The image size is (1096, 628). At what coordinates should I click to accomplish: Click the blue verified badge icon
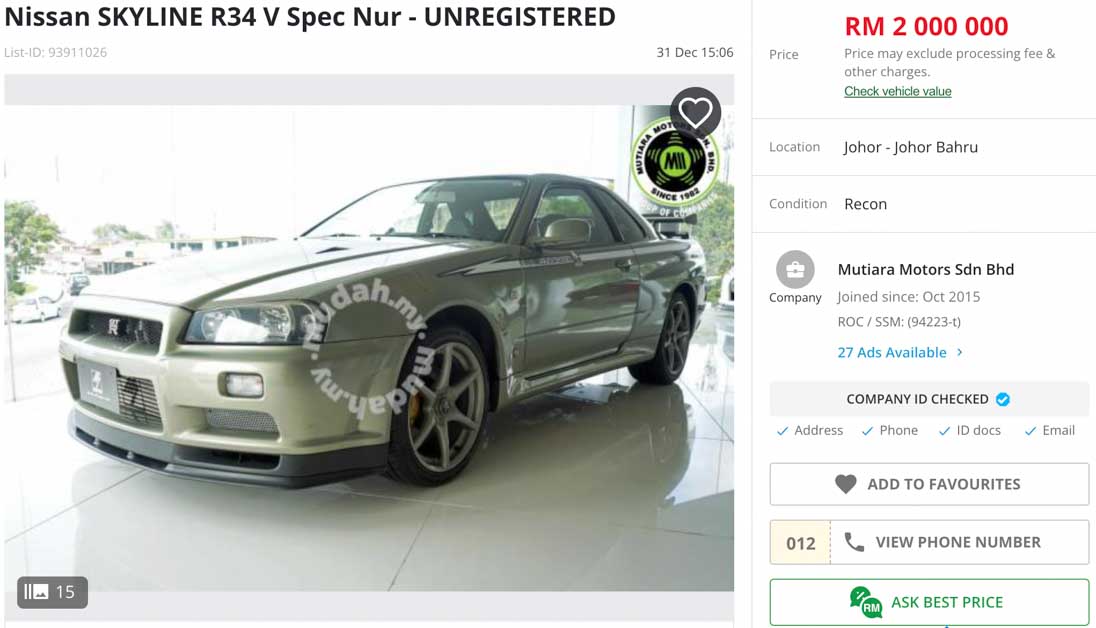(x=1003, y=399)
